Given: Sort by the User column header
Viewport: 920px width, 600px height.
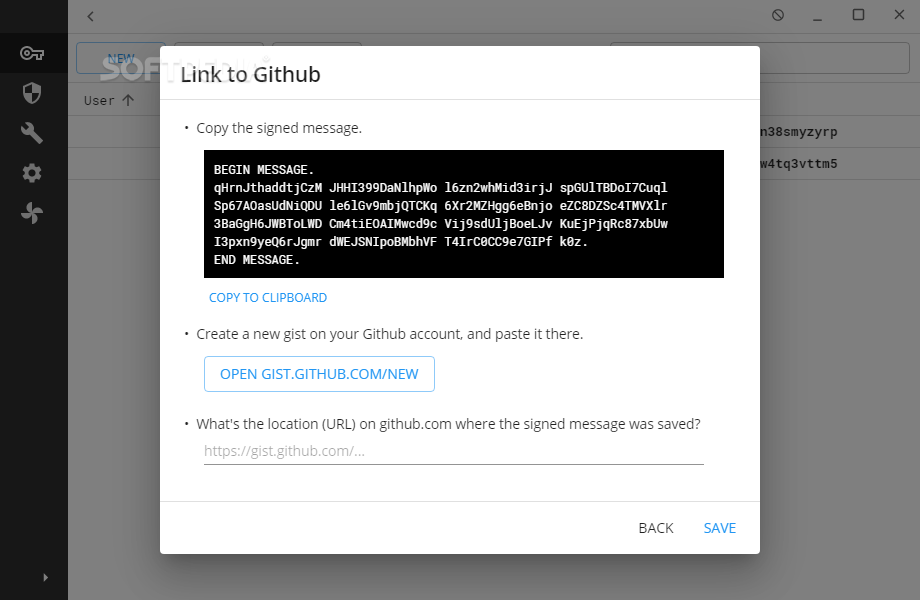Looking at the screenshot, I should click(x=99, y=101).
